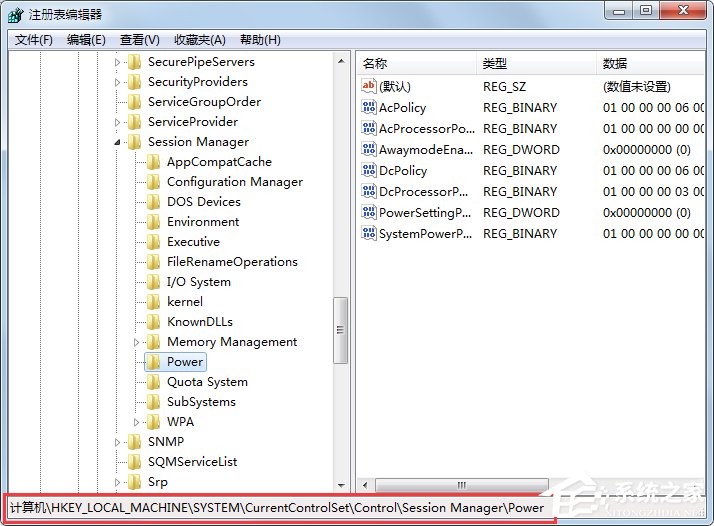This screenshot has height=526, width=714.
Task: Click the ServiceProvider folder icon
Action: (x=134, y=122)
